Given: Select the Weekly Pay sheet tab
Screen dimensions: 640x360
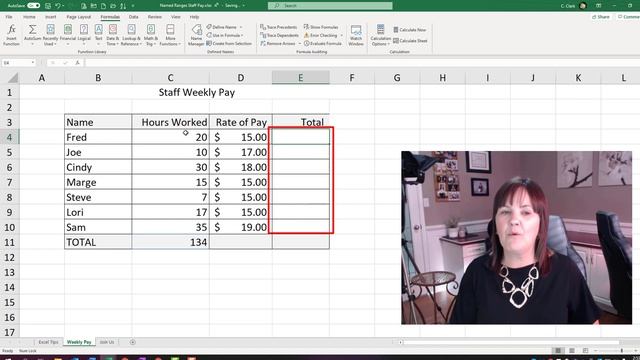Looking at the screenshot, I should [x=79, y=342].
